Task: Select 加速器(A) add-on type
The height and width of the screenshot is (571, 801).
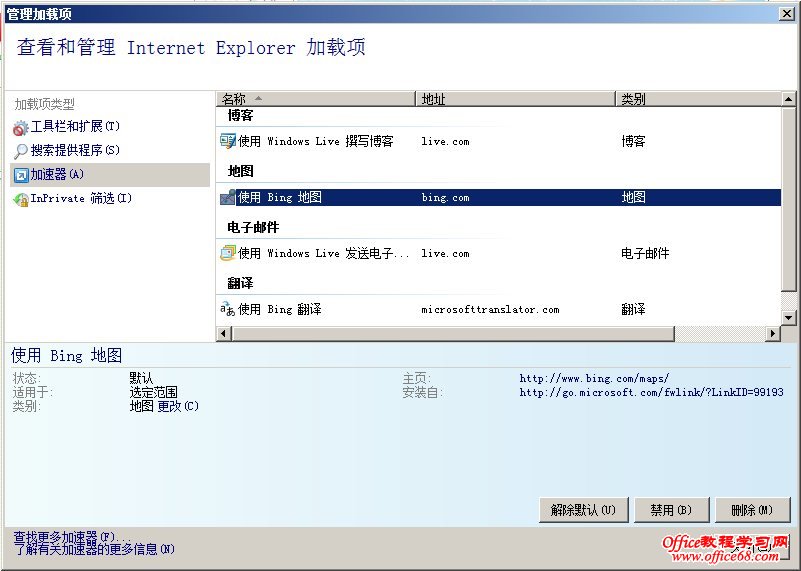Action: pos(110,175)
